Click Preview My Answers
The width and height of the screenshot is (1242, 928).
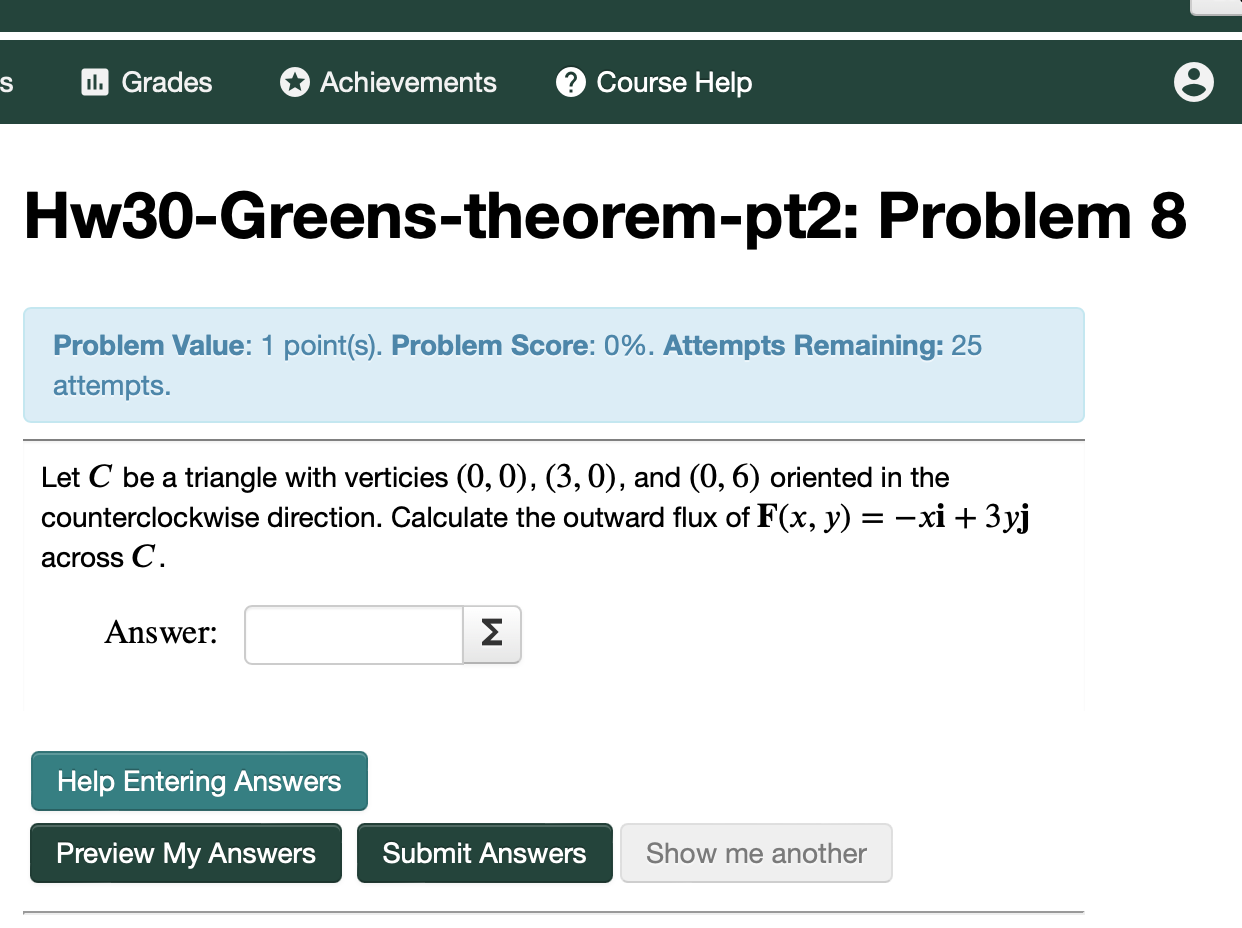(185, 853)
